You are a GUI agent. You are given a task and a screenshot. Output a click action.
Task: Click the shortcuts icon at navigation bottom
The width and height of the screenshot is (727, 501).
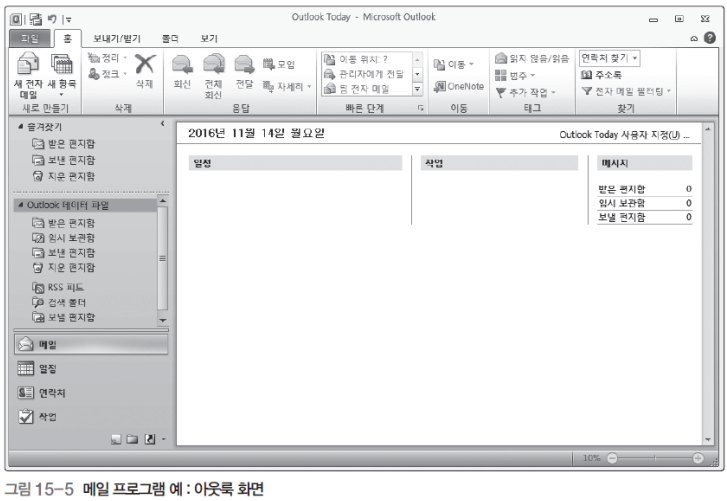(150, 439)
